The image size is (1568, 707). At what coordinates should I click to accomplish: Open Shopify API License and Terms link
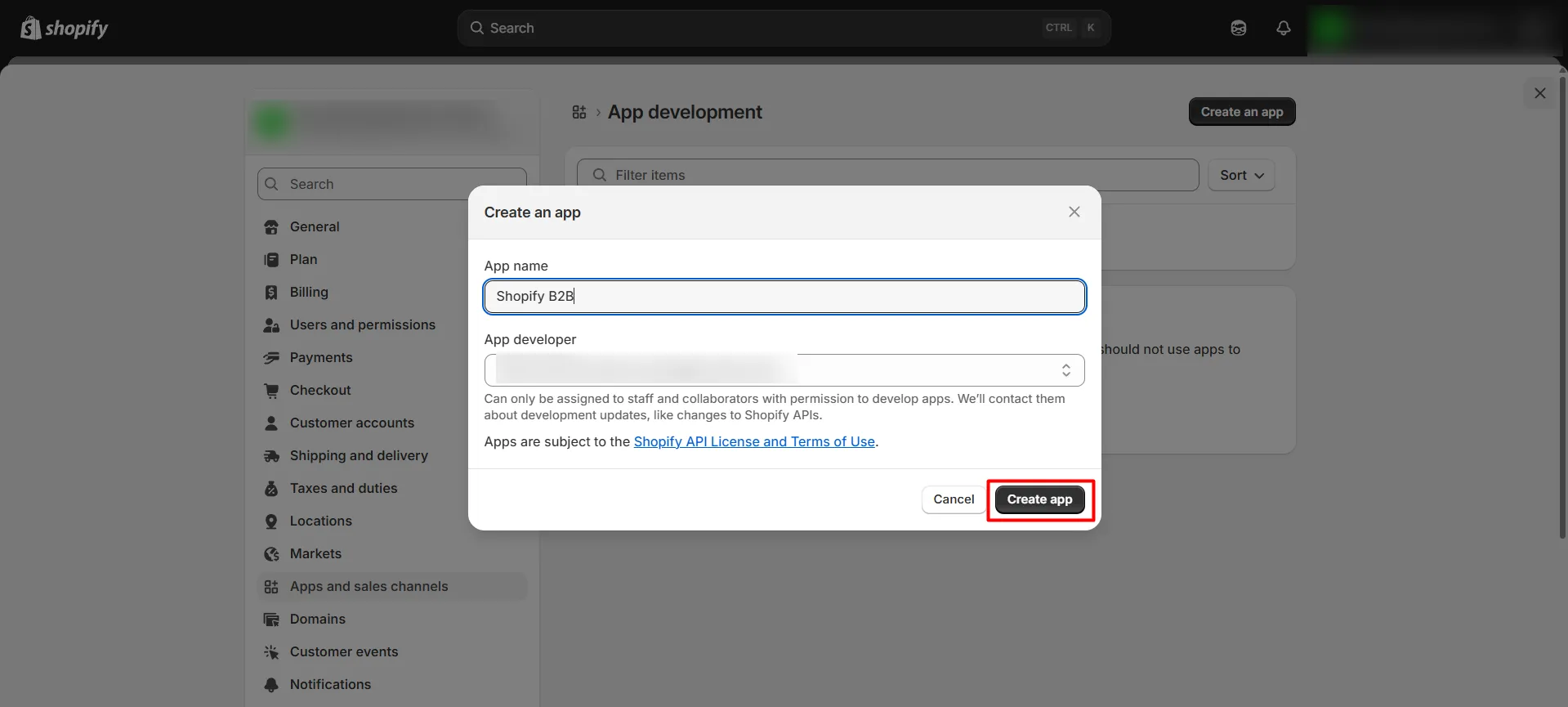coord(754,441)
